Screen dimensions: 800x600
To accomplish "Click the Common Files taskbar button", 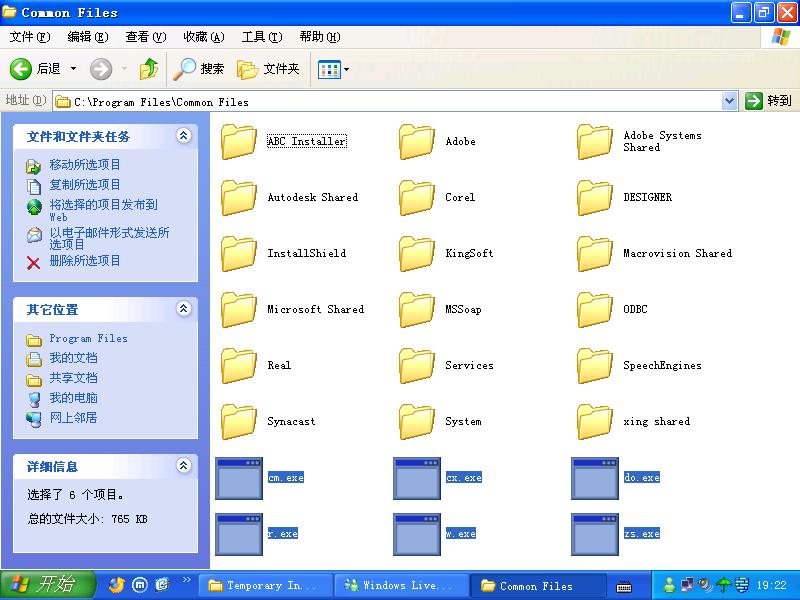I will tap(537, 585).
